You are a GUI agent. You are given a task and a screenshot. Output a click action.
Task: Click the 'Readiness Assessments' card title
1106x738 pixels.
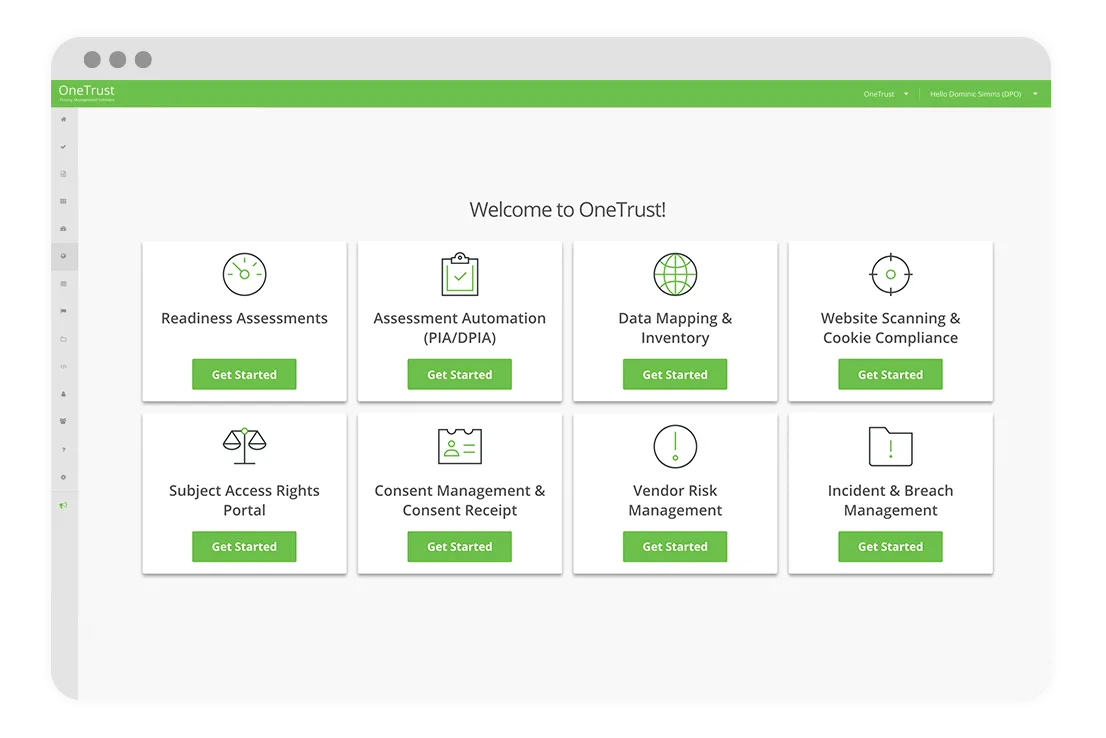coord(244,318)
